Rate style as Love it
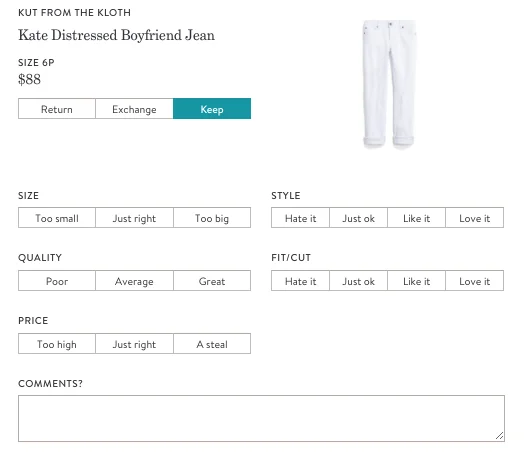The height and width of the screenshot is (456, 527). tap(475, 218)
